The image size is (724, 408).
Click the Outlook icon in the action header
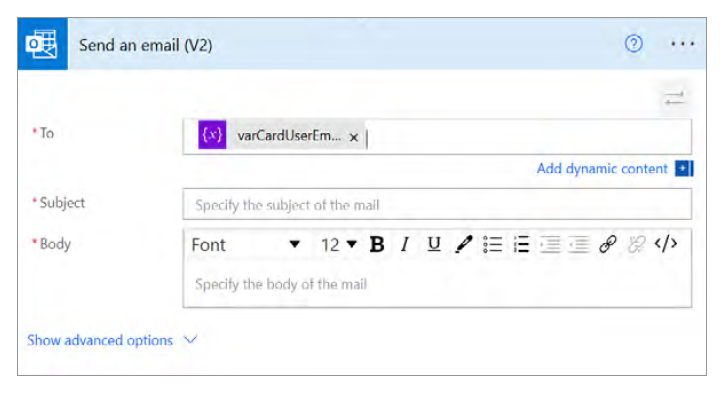[42, 45]
